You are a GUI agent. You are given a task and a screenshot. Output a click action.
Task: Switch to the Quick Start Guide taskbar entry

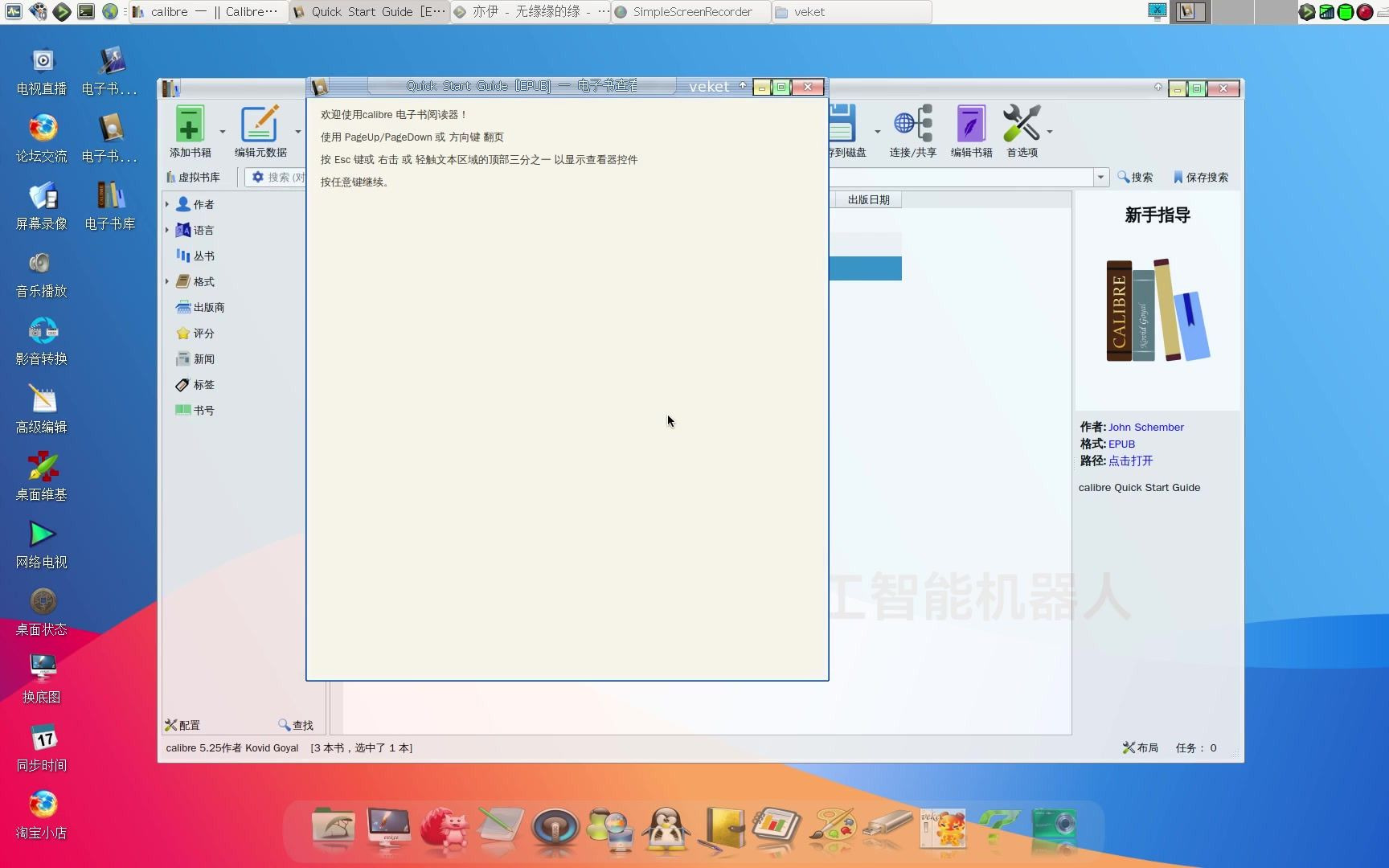click(x=369, y=11)
